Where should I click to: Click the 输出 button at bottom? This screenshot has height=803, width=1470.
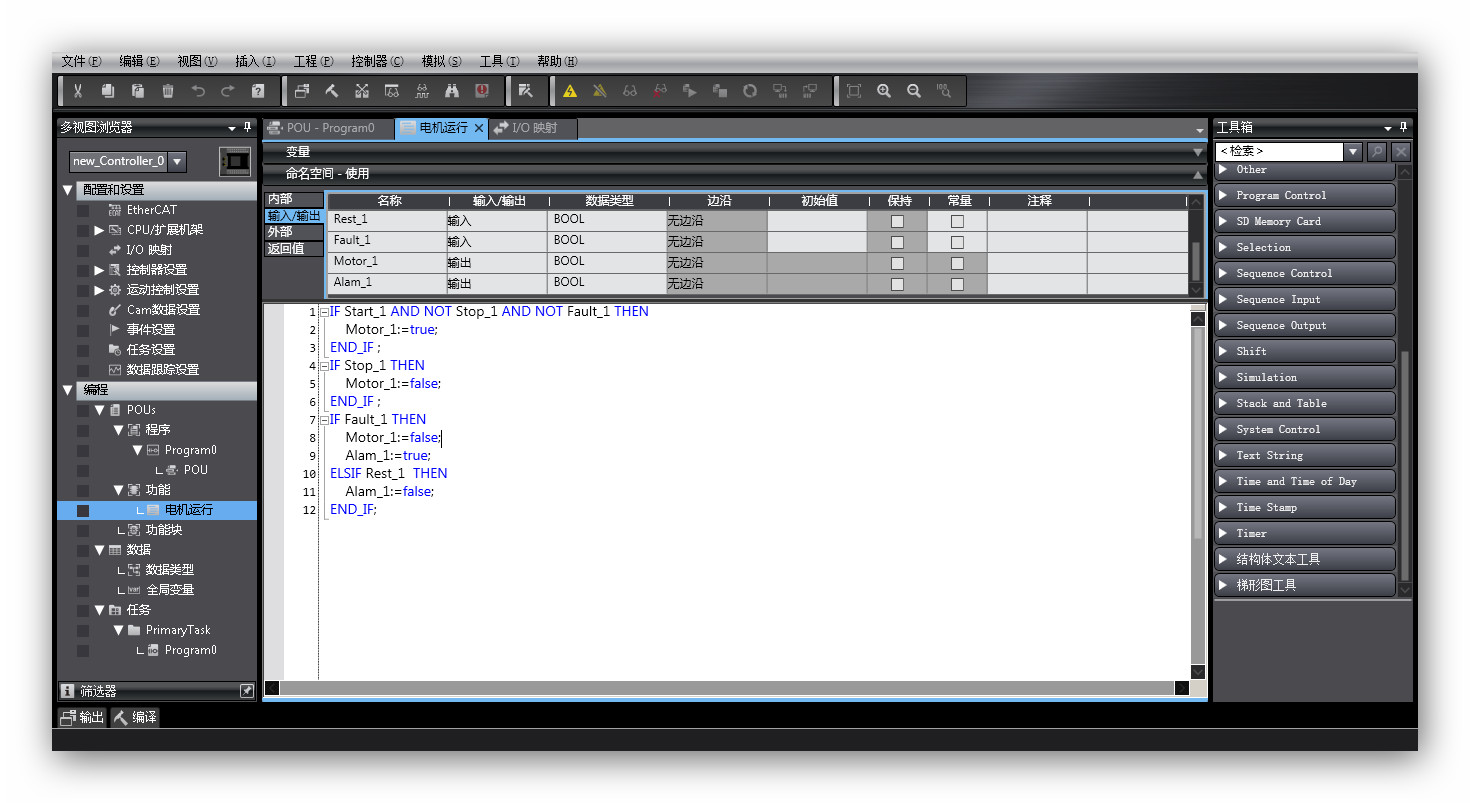pyautogui.click(x=82, y=717)
